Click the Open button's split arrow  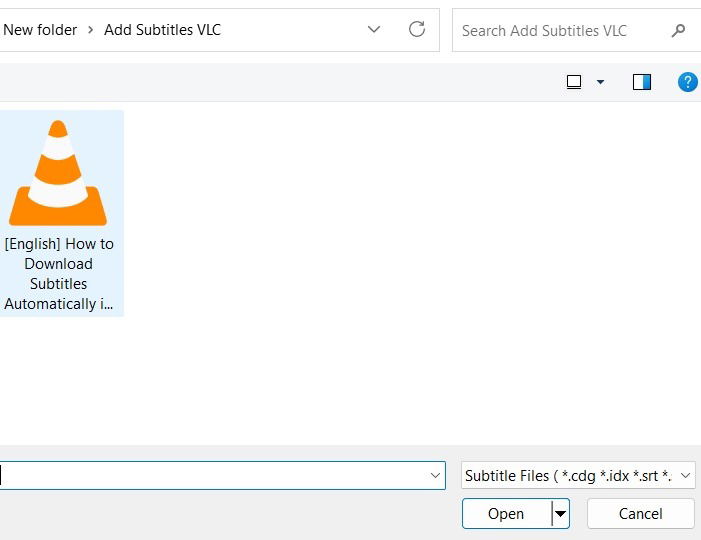[560, 514]
